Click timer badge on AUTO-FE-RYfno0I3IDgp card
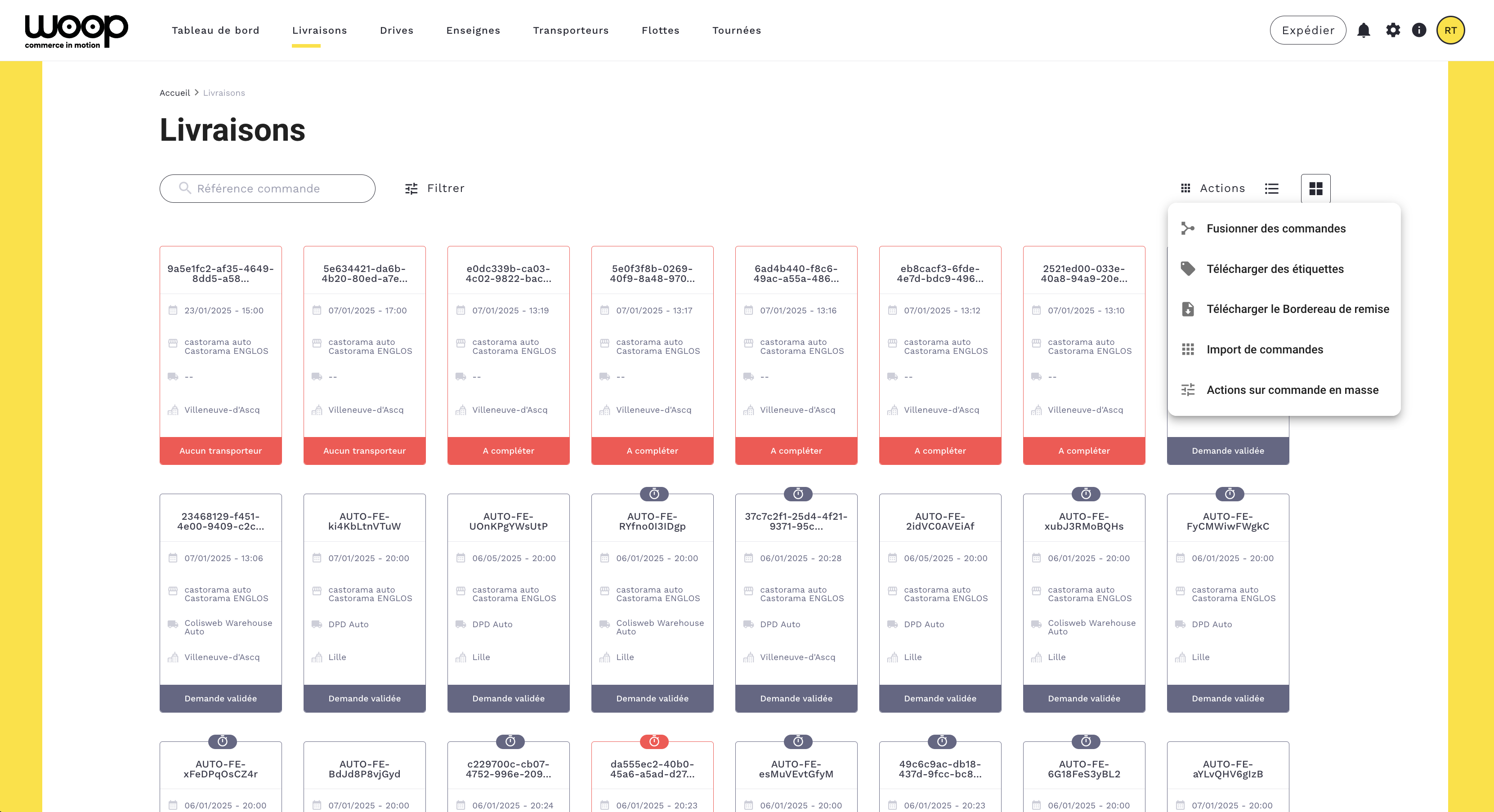The height and width of the screenshot is (812, 1494). point(654,494)
